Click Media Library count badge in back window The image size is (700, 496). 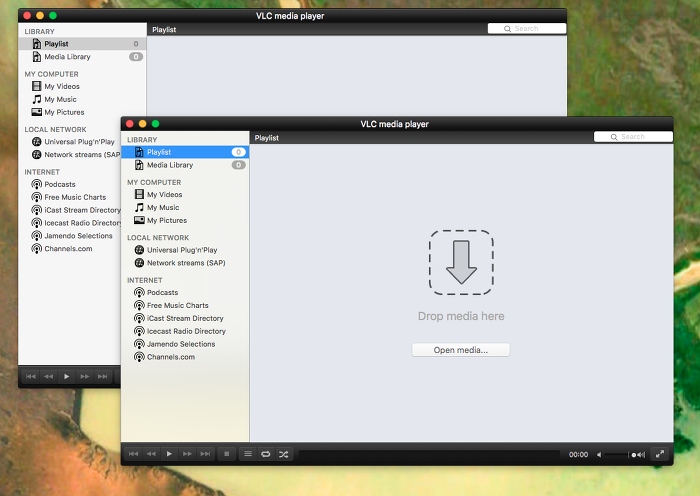[x=136, y=57]
